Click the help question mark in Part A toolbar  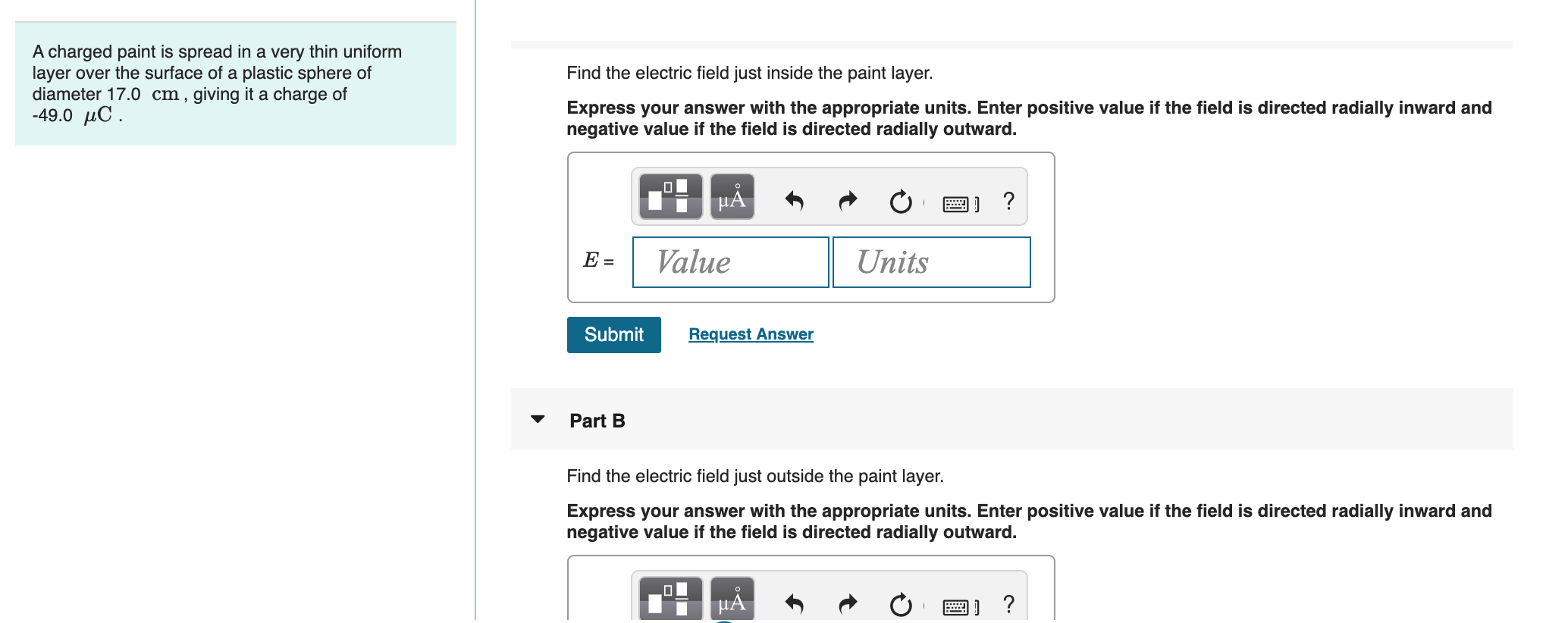click(x=1007, y=199)
